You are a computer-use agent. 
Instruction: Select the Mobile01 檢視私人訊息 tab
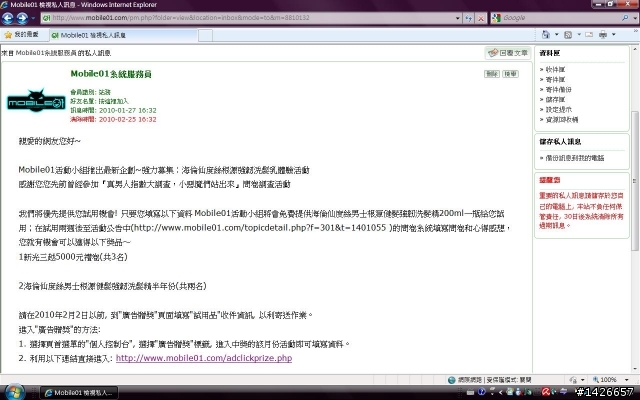tap(122, 35)
